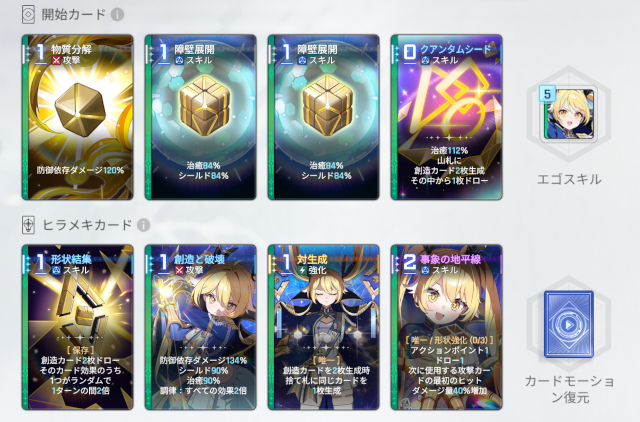The image size is (640, 422).
Task: Open info icon beside 開始カード heading
Action: click(118, 15)
